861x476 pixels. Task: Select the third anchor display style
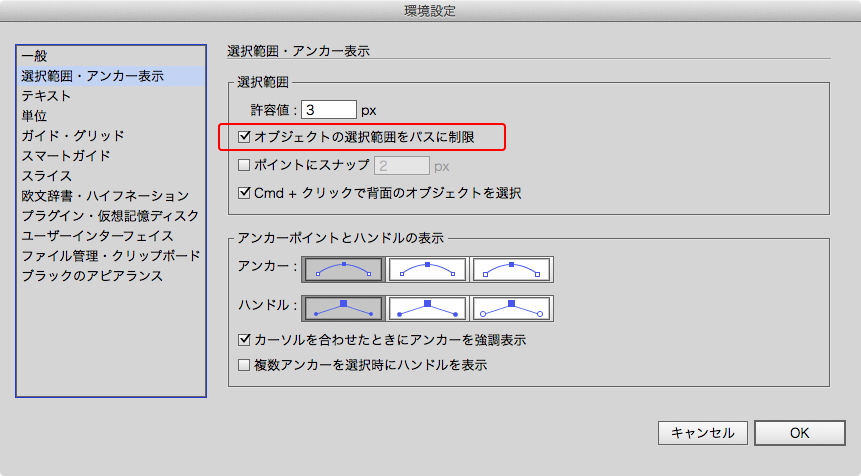click(511, 268)
